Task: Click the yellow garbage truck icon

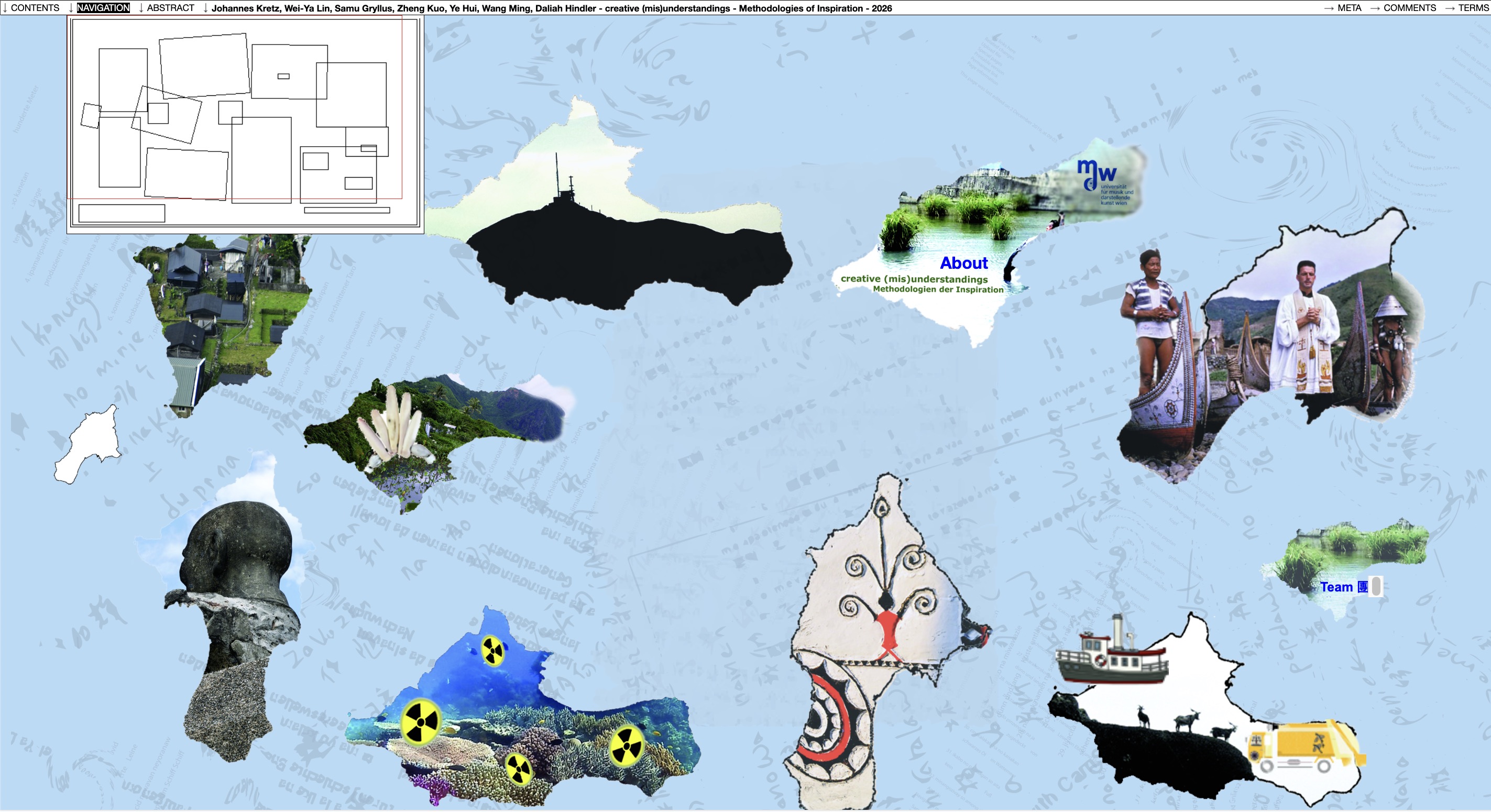Action: click(x=1305, y=746)
